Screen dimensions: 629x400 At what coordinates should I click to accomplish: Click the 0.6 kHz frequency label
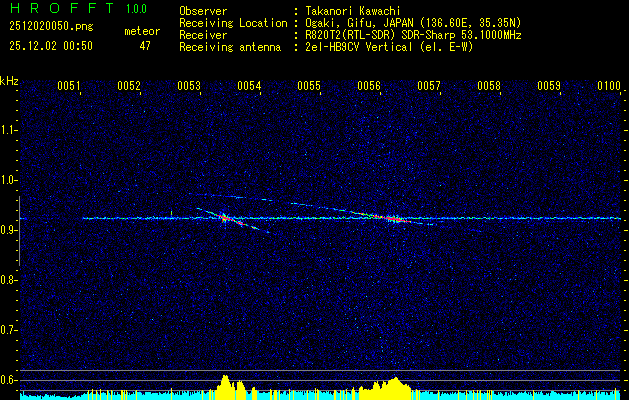[x=8, y=380]
